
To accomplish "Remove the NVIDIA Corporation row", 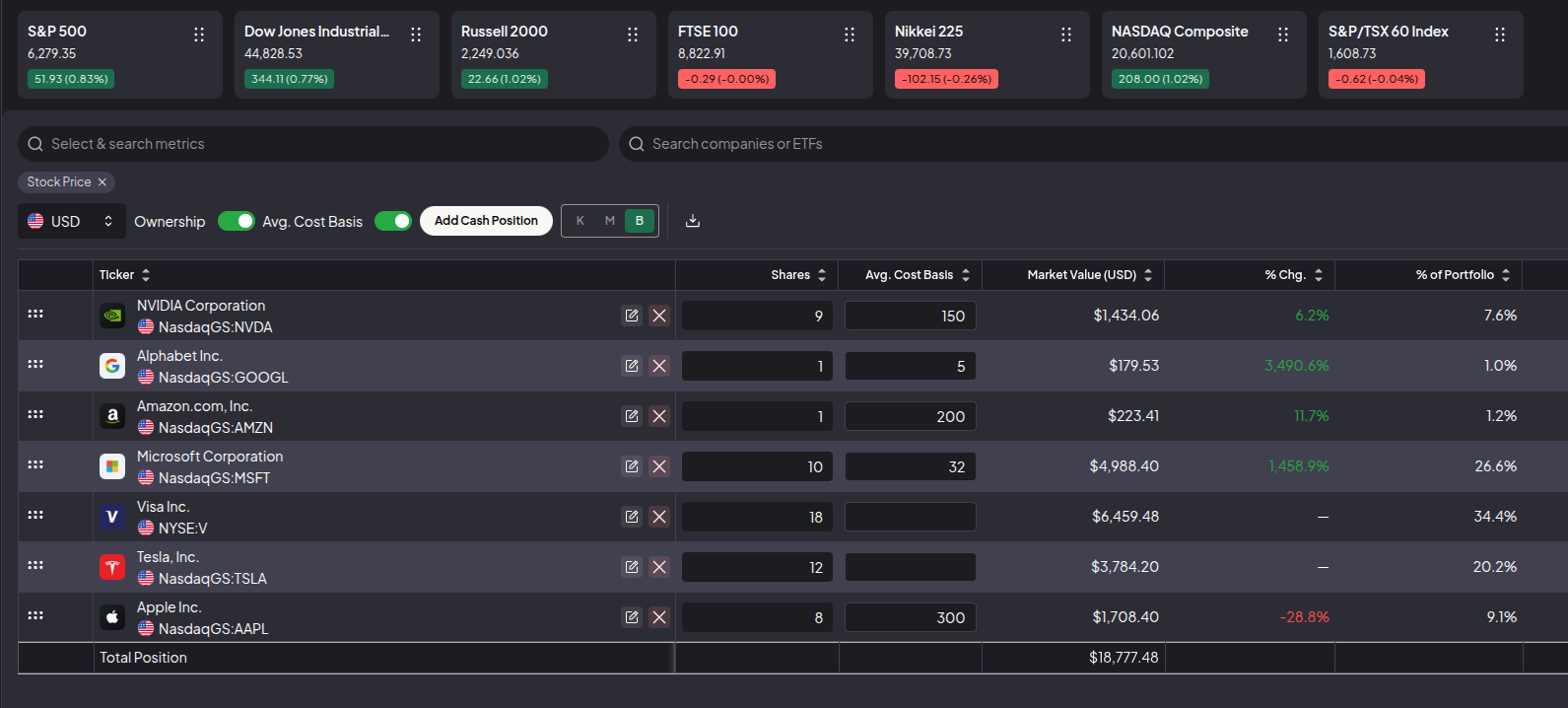I will click(x=659, y=316).
